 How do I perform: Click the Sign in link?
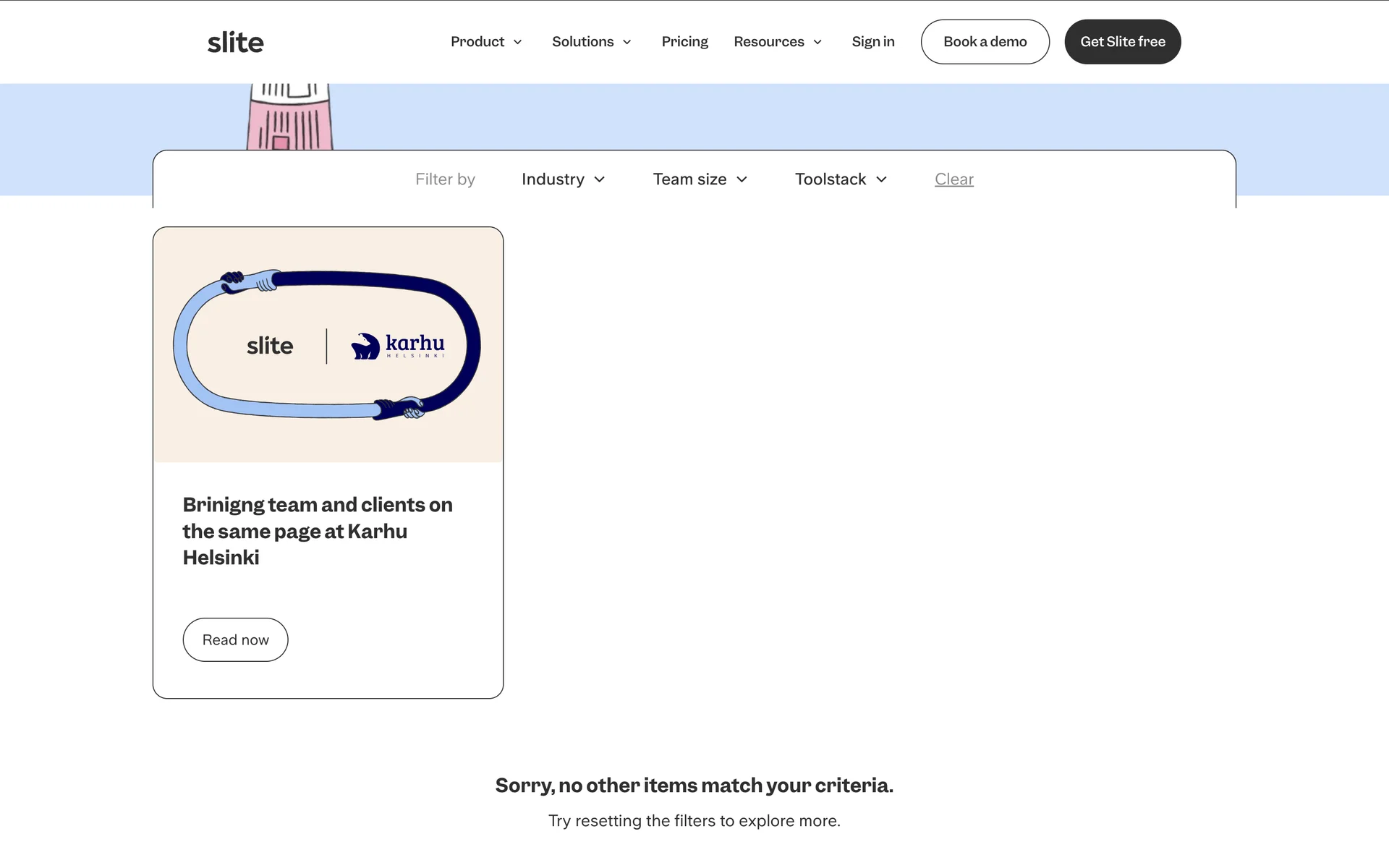[x=872, y=42]
